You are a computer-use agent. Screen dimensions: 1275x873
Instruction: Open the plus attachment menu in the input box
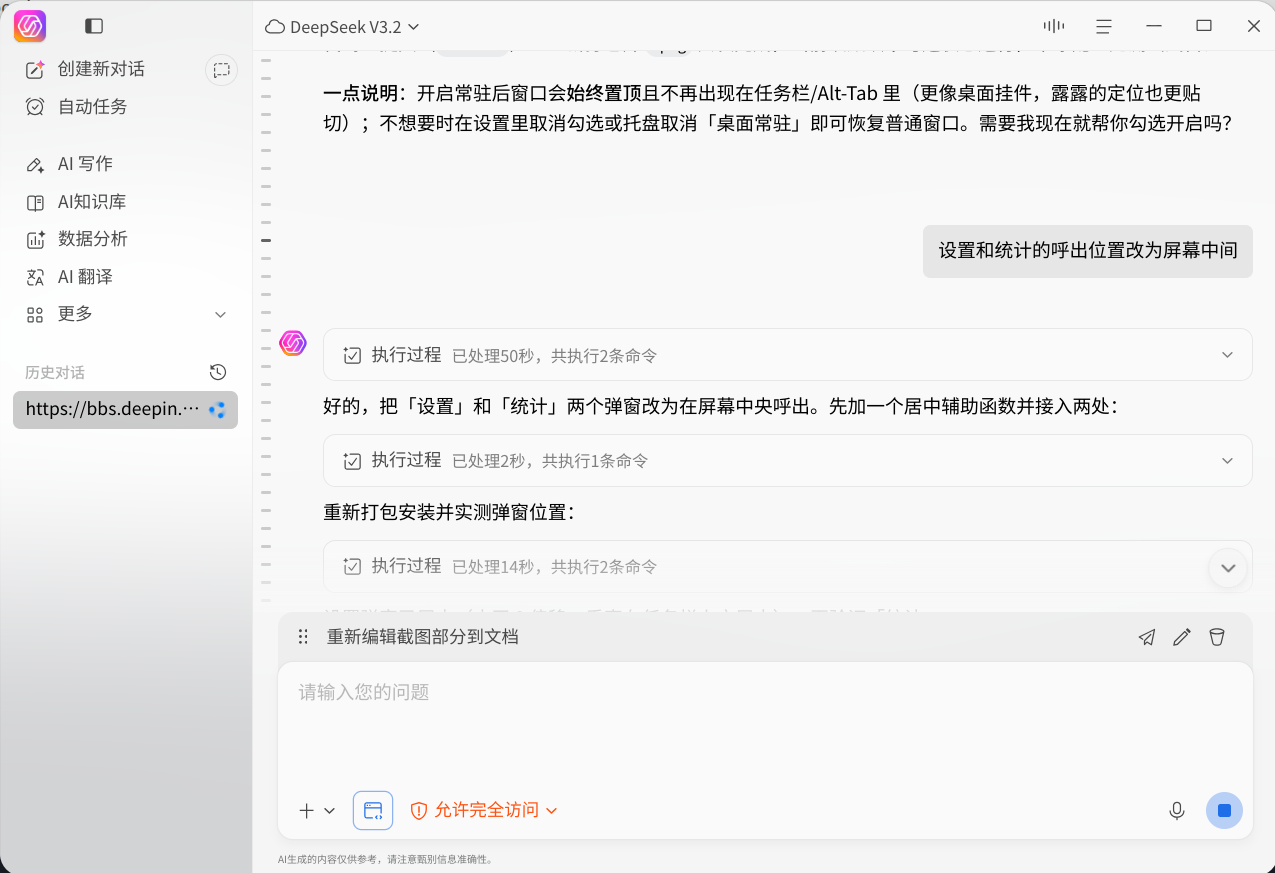(317, 811)
